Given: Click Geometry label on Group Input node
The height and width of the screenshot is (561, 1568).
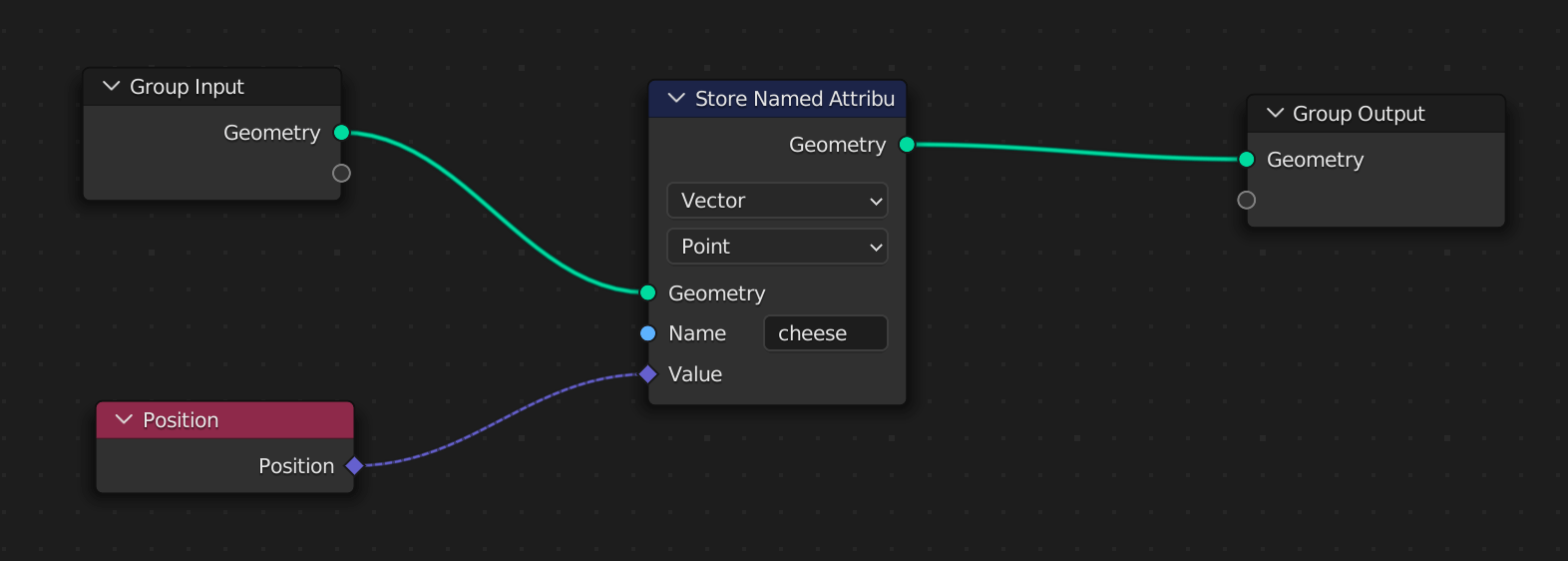Looking at the screenshot, I should click(272, 133).
